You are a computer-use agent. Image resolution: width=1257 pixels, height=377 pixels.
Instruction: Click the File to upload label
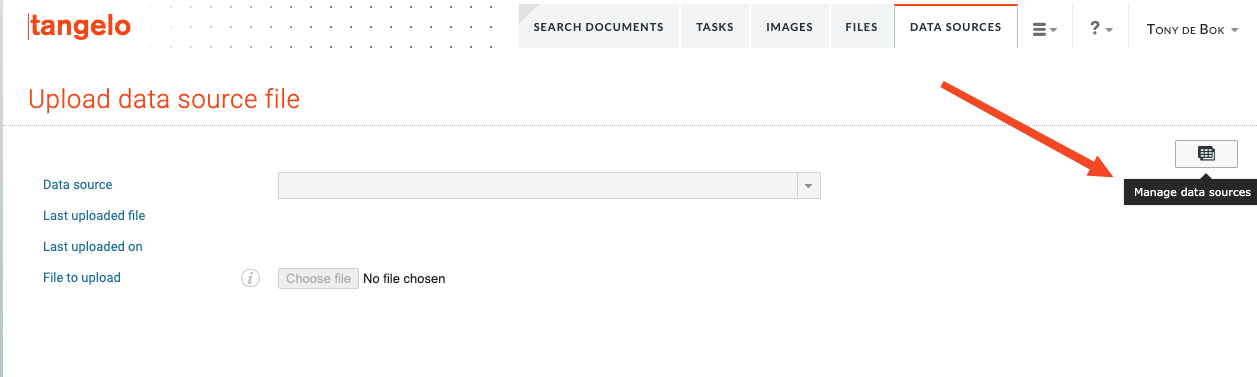[82, 278]
